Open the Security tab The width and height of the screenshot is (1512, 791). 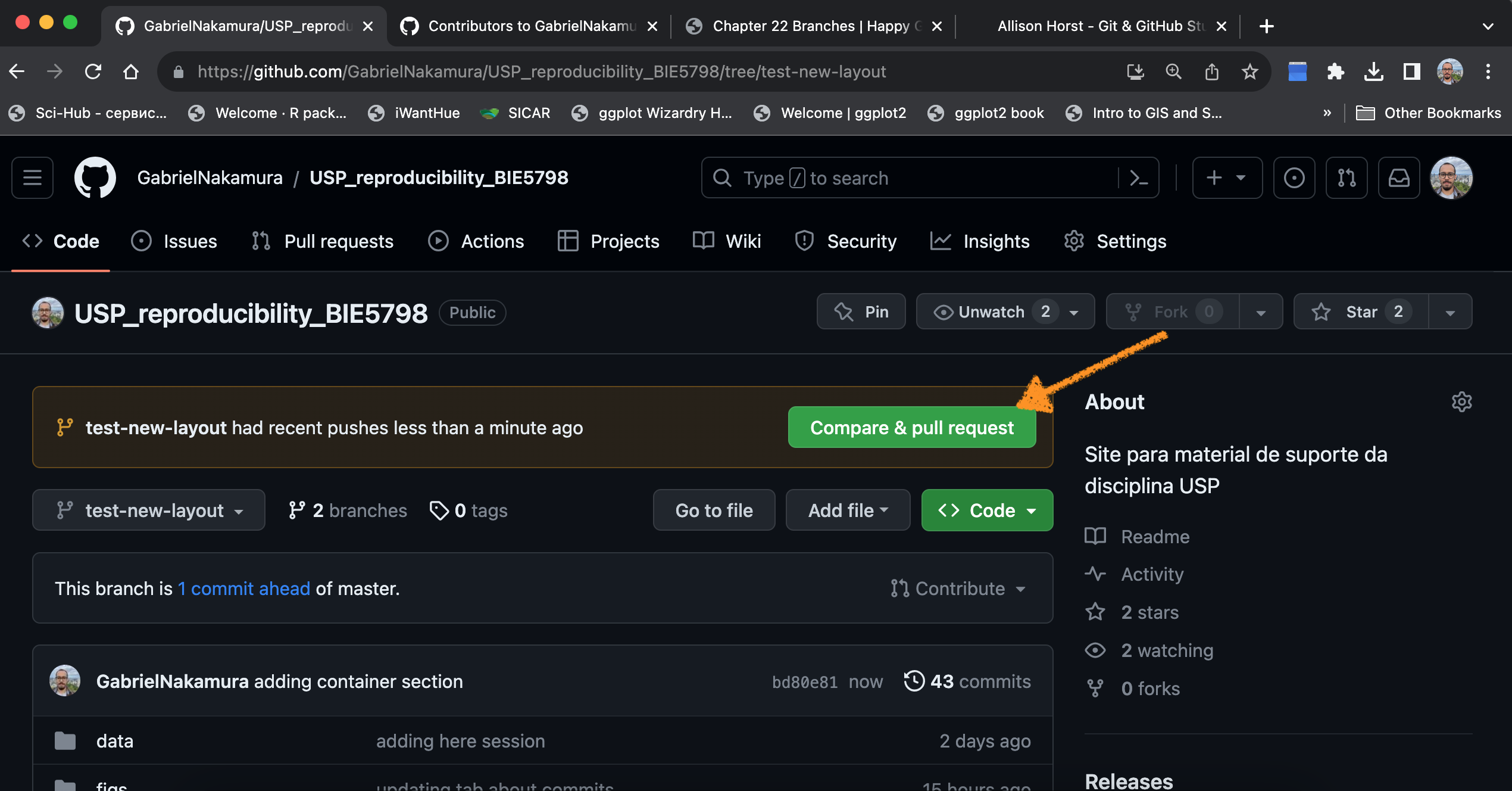pyautogui.click(x=845, y=241)
